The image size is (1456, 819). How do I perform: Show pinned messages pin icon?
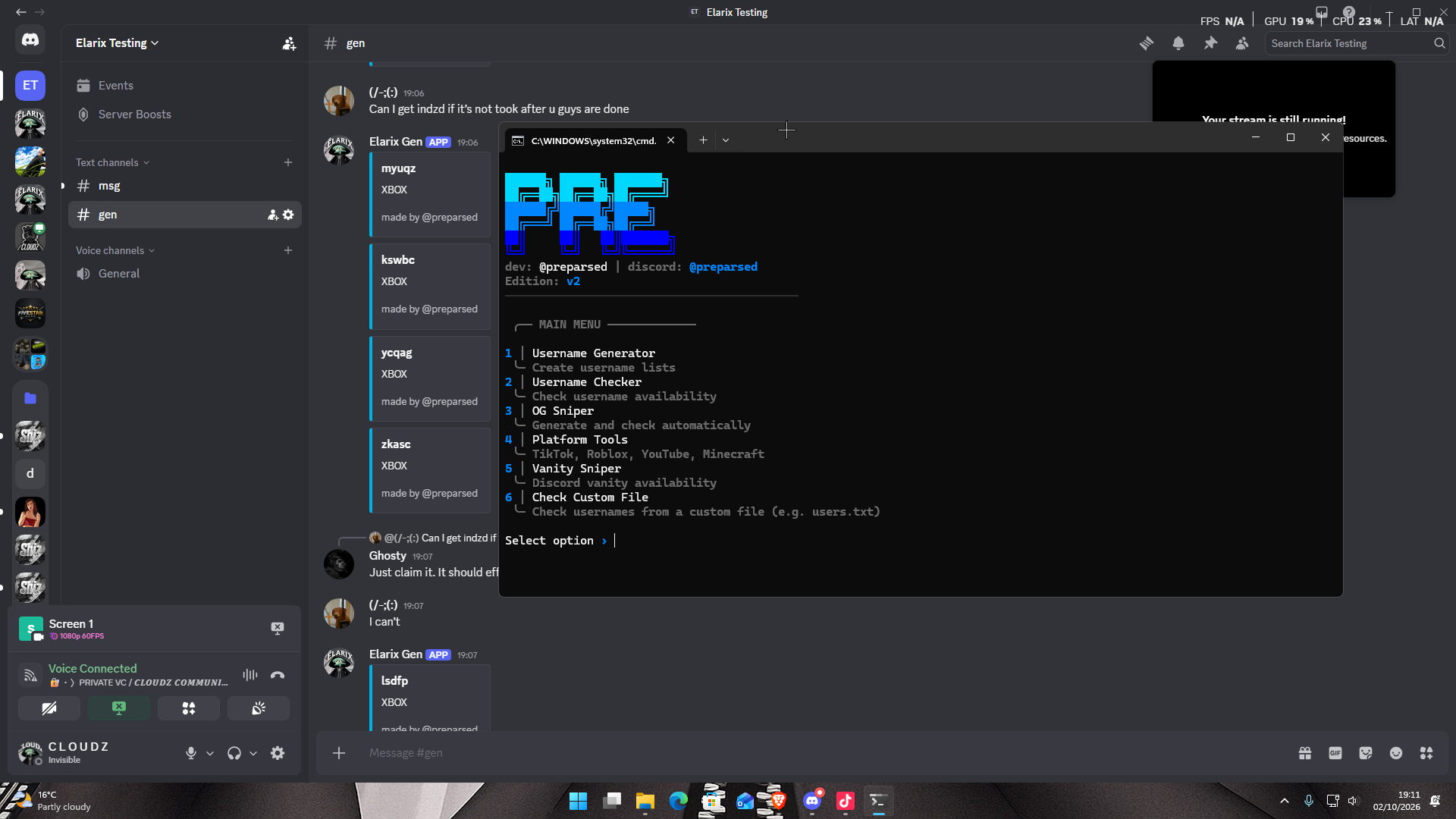(x=1210, y=43)
